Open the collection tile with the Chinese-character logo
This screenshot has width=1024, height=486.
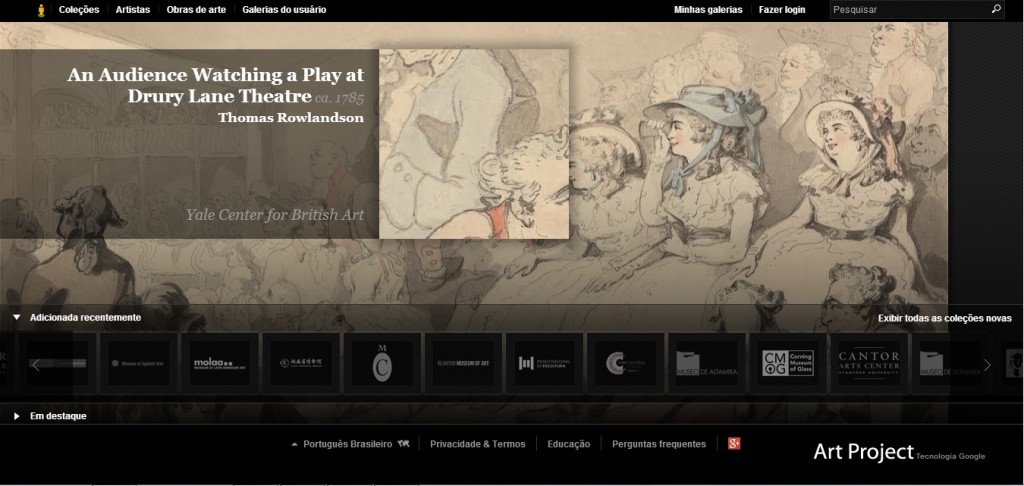300,363
